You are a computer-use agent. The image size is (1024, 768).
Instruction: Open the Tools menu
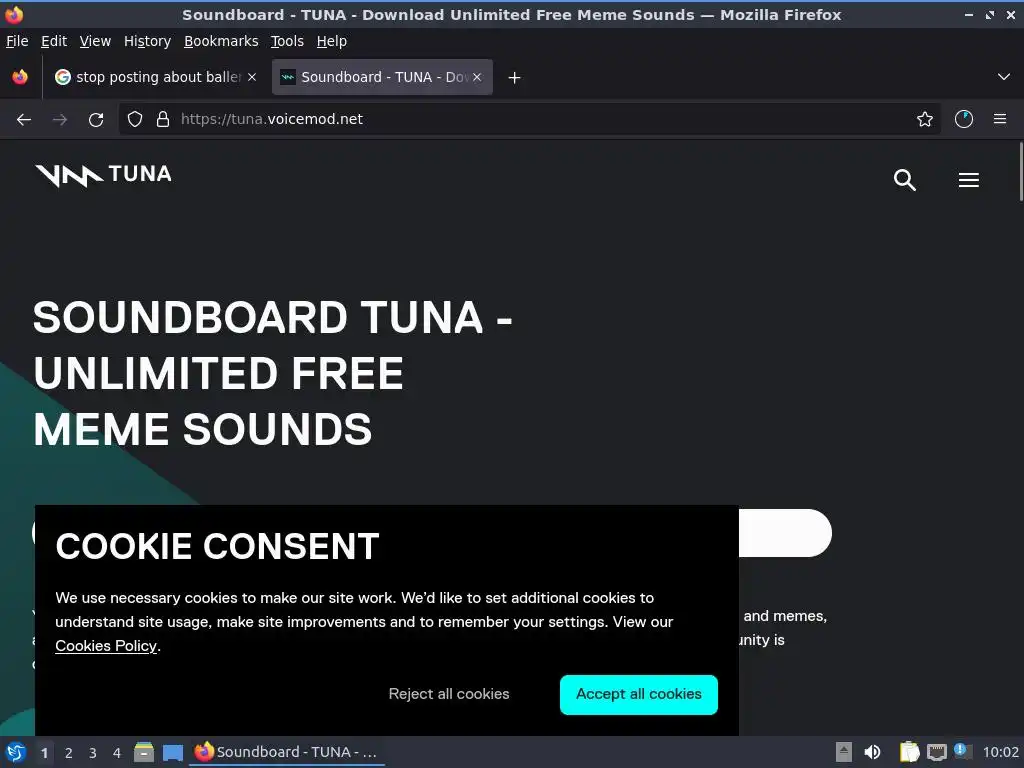[287, 41]
